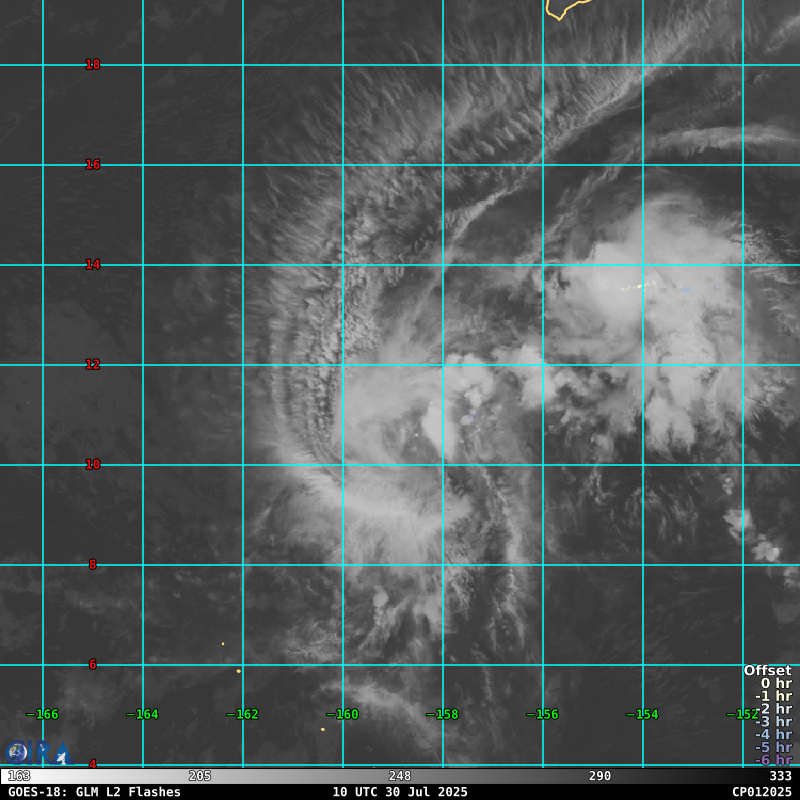The width and height of the screenshot is (800, 800).
Task: Click the latitude label 10
Action: click(93, 465)
